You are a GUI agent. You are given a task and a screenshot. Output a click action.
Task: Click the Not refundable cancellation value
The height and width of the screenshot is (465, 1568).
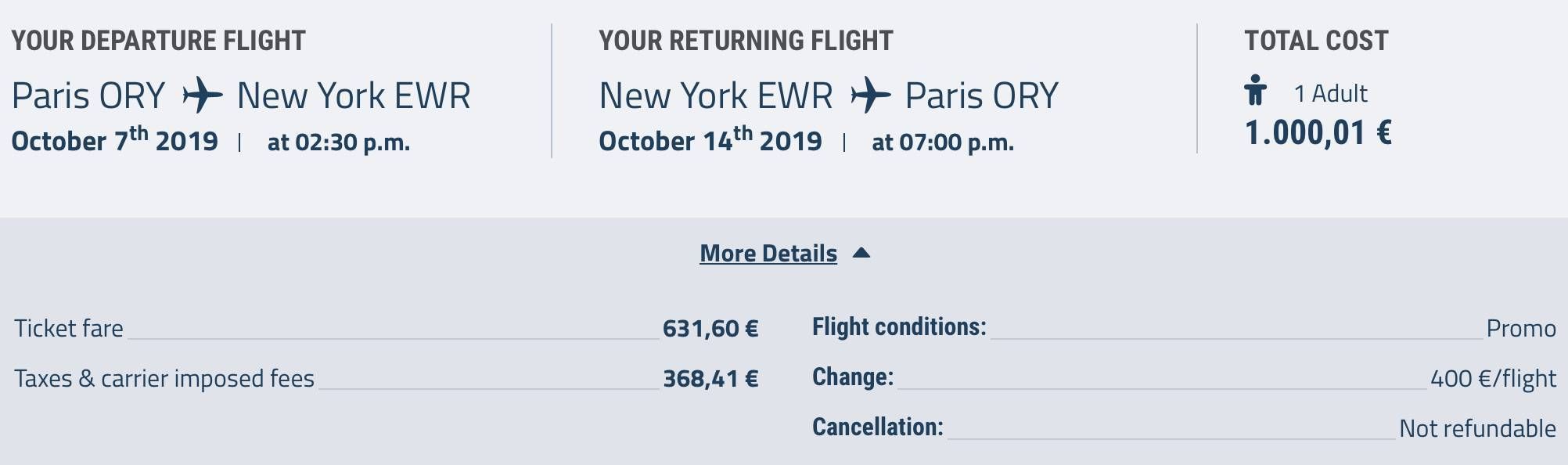(1477, 428)
